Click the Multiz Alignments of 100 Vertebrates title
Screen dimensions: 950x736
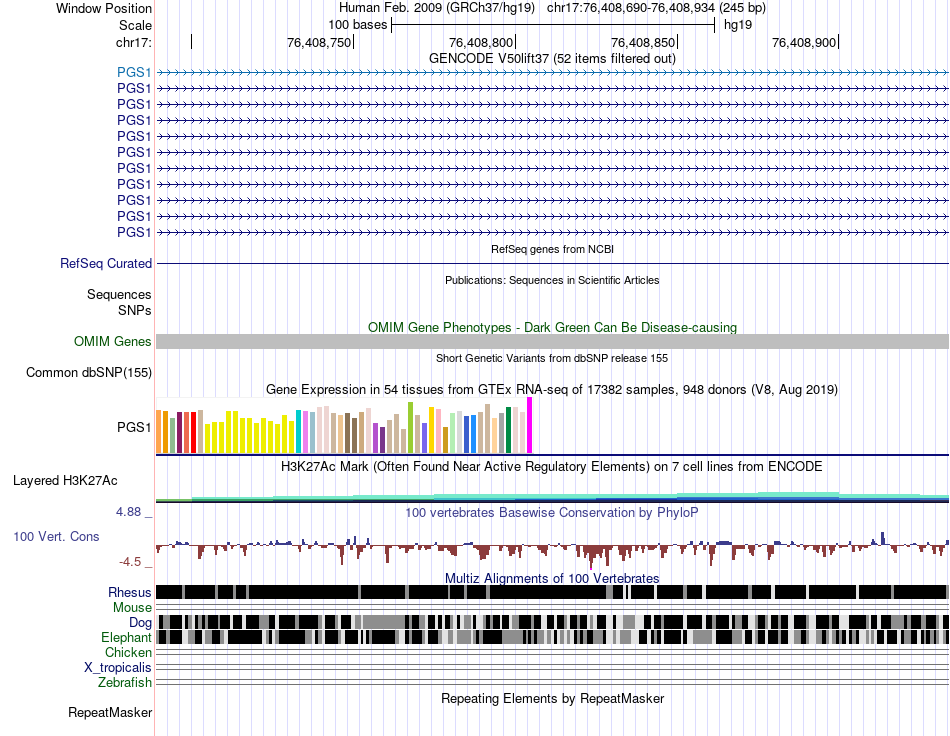[552, 579]
